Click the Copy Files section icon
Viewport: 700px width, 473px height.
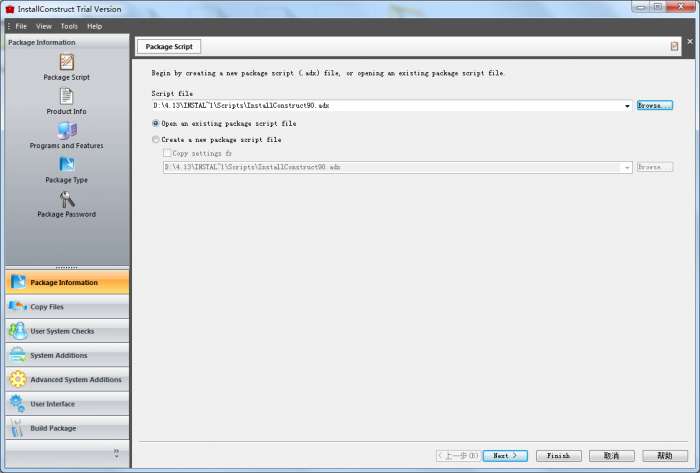[x=18, y=307]
